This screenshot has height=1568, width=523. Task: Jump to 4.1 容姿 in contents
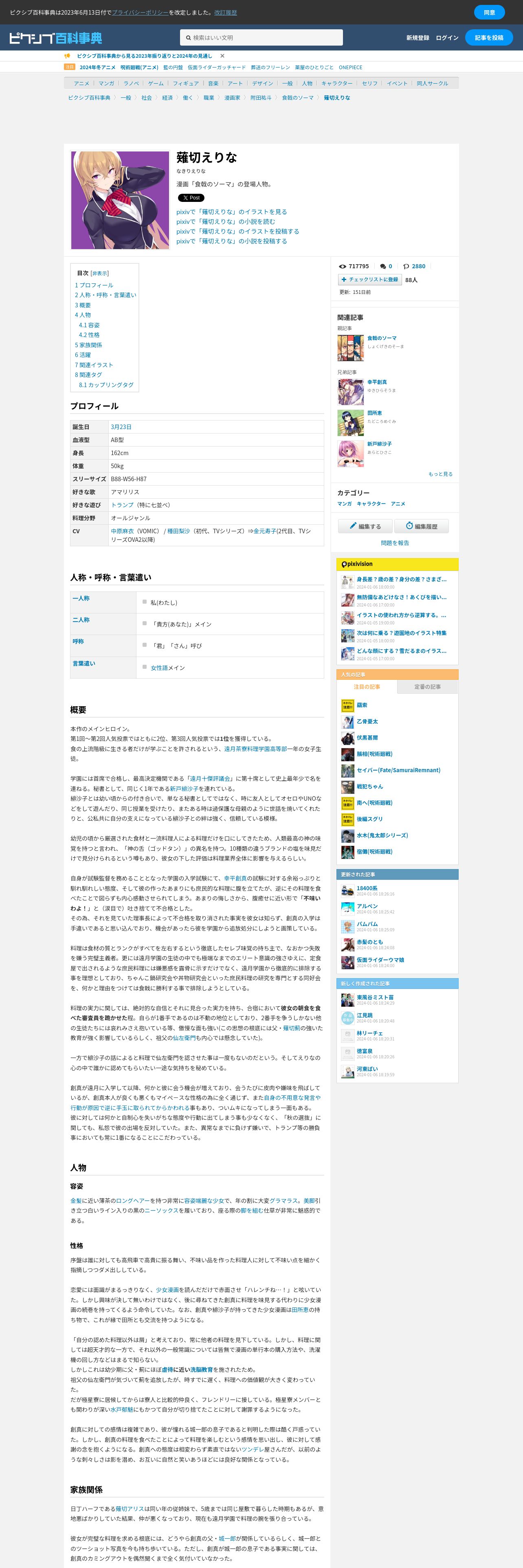click(89, 325)
